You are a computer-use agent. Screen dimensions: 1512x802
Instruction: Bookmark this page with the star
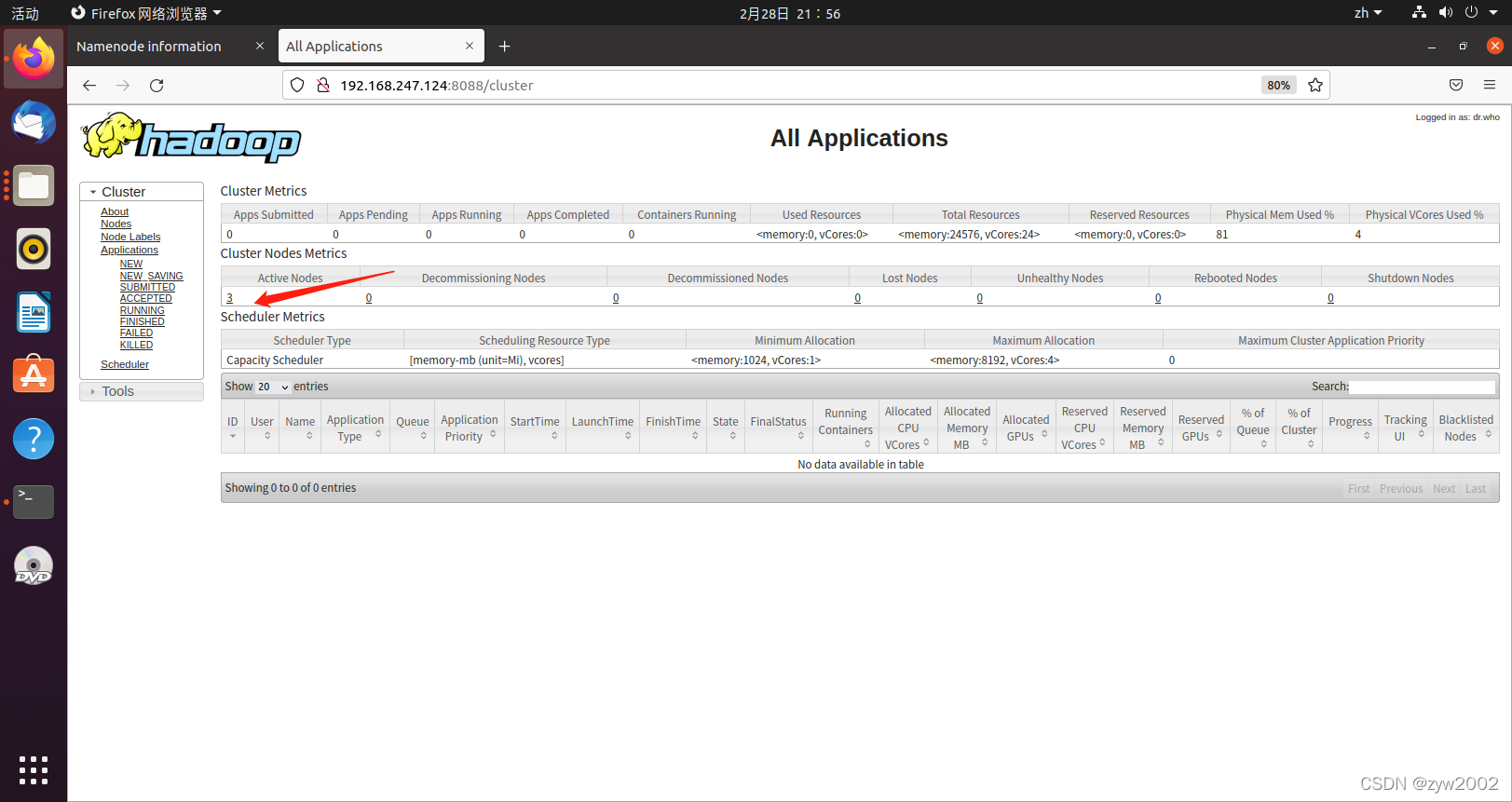[1315, 85]
